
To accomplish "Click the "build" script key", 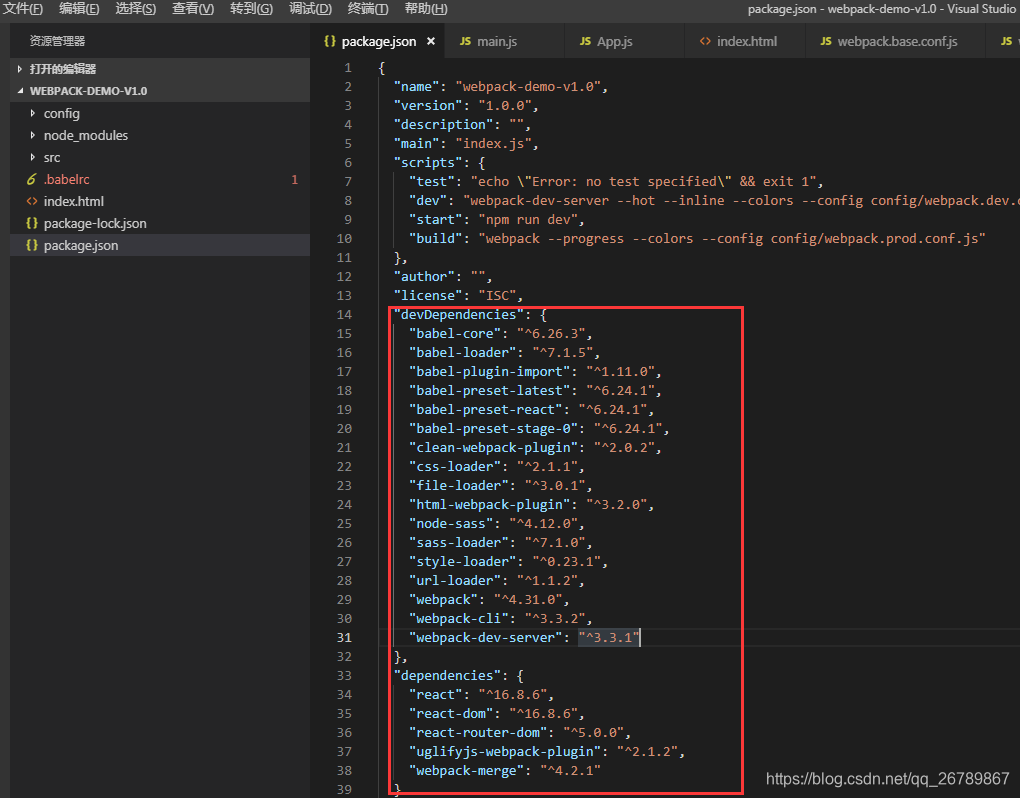I will coord(435,239).
